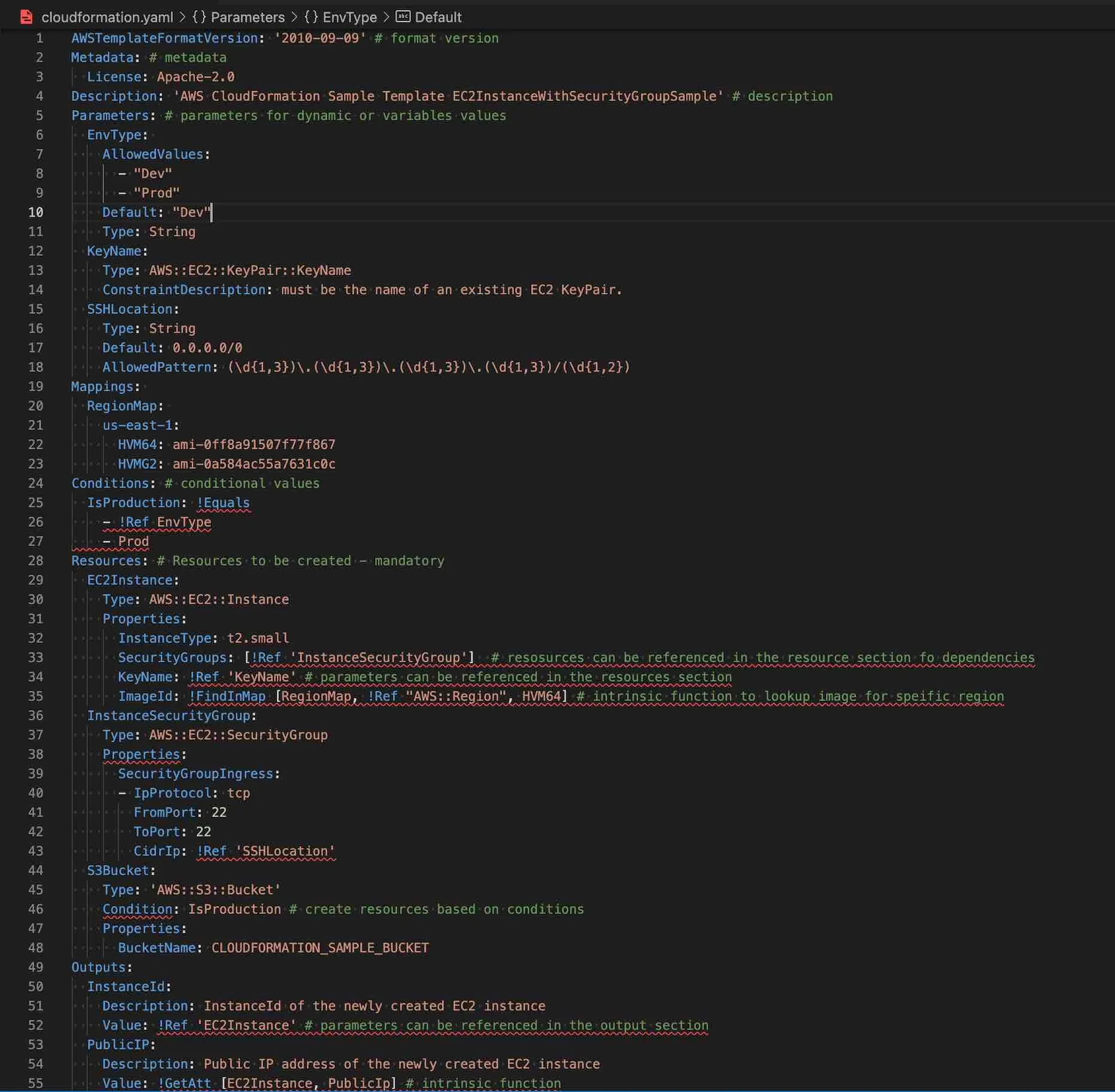This screenshot has width=1115, height=1092.
Task: Click the Condition key on line 46
Action: (x=137, y=909)
